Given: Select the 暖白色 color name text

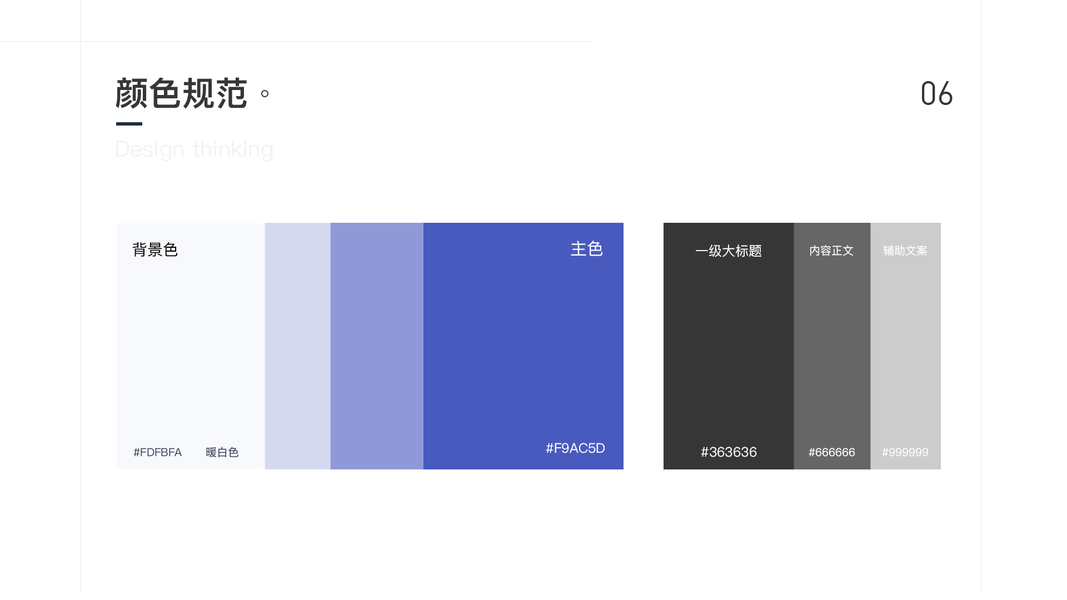Looking at the screenshot, I should coord(222,452).
